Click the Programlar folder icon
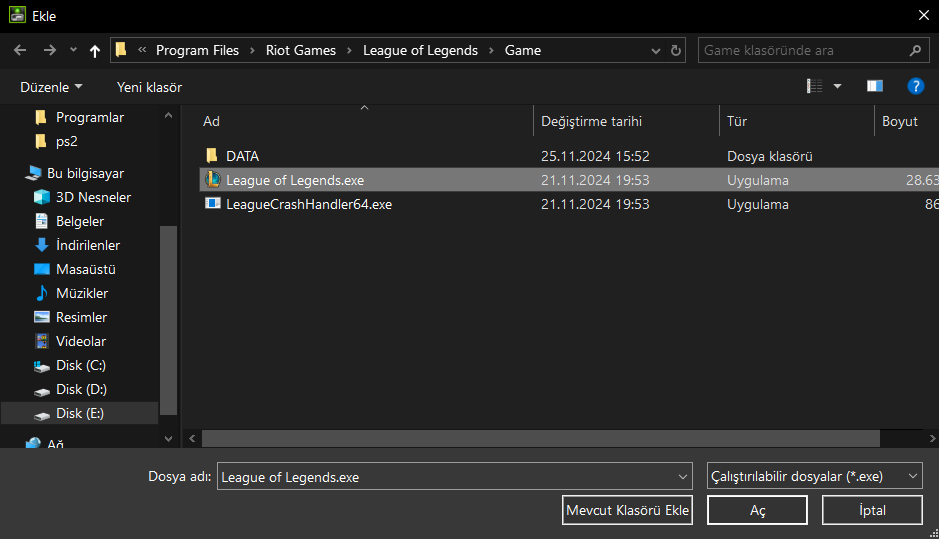The image size is (939, 539). tap(41, 117)
